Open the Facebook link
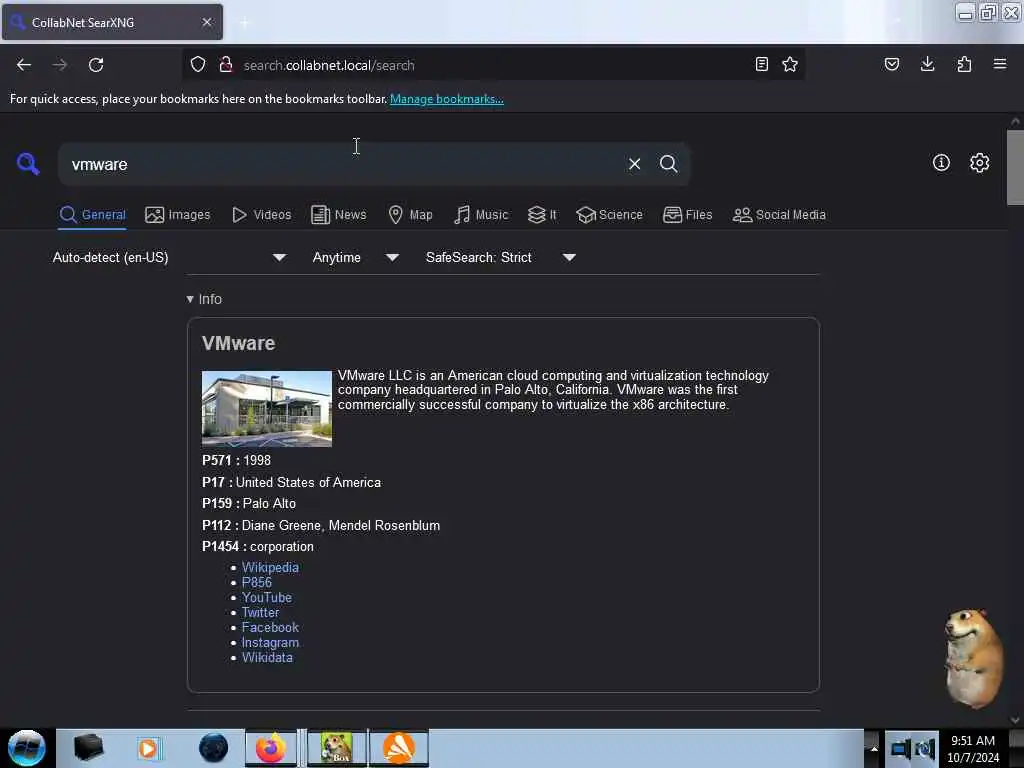The width and height of the screenshot is (1024, 768). point(270,628)
